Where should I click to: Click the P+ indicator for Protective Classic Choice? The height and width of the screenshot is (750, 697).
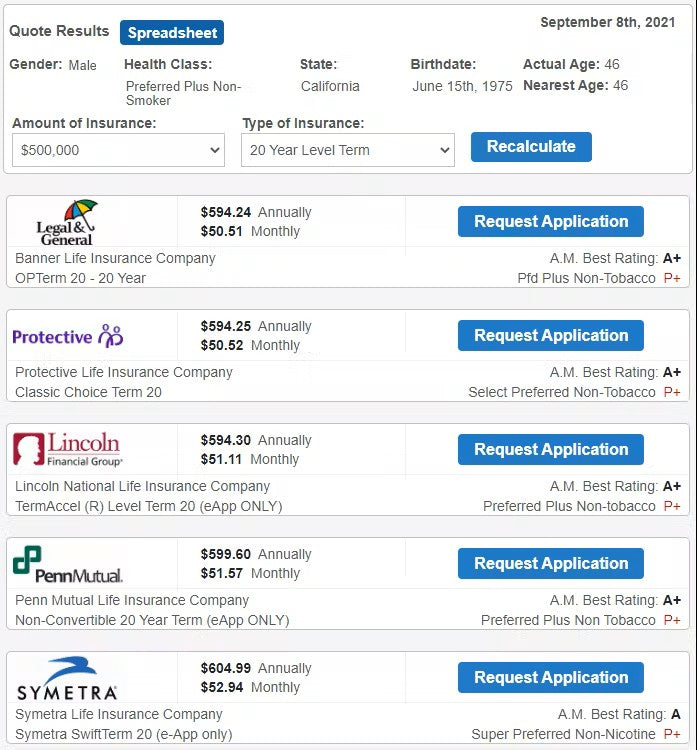coord(672,392)
